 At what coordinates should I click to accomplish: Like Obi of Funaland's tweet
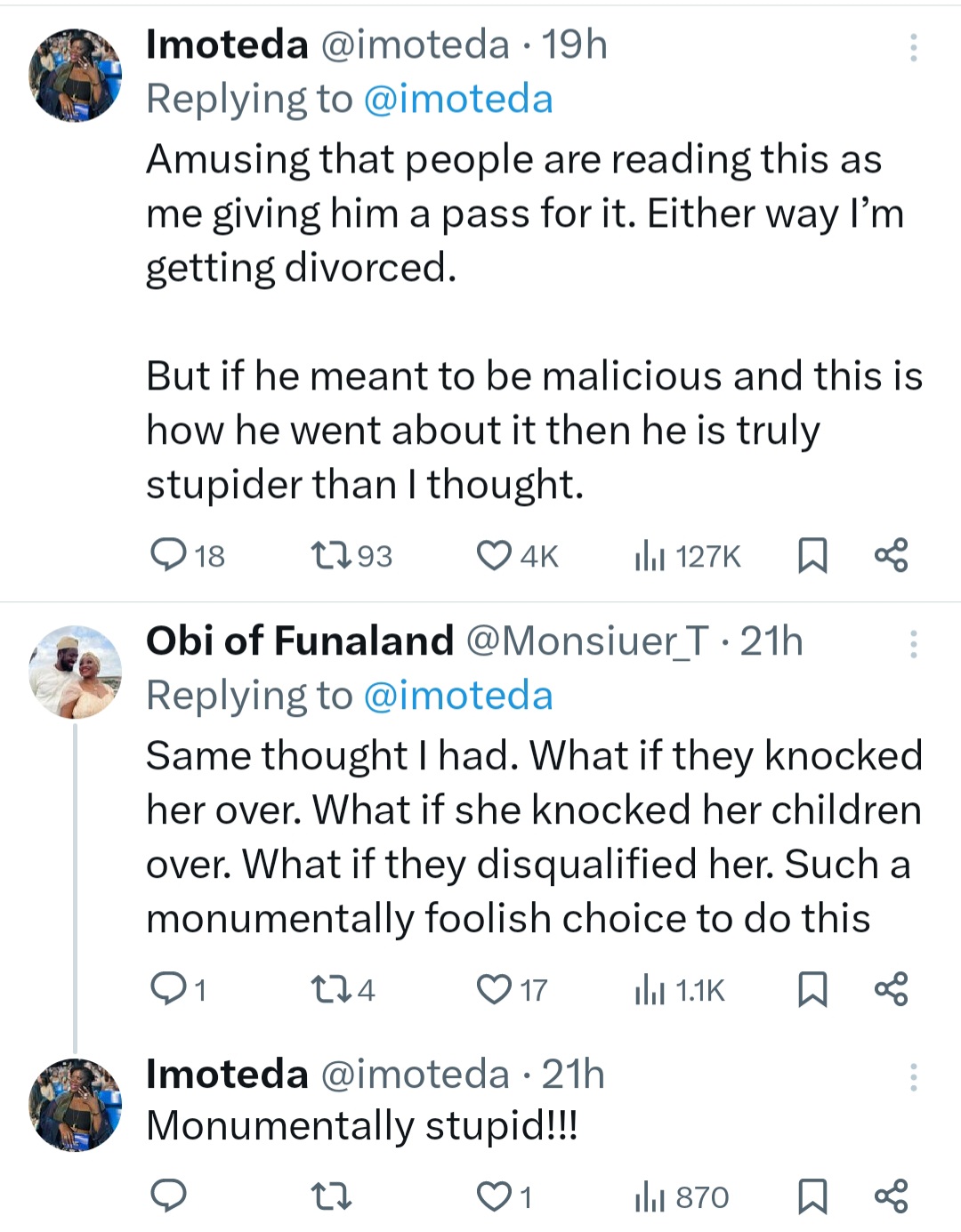pos(495,989)
